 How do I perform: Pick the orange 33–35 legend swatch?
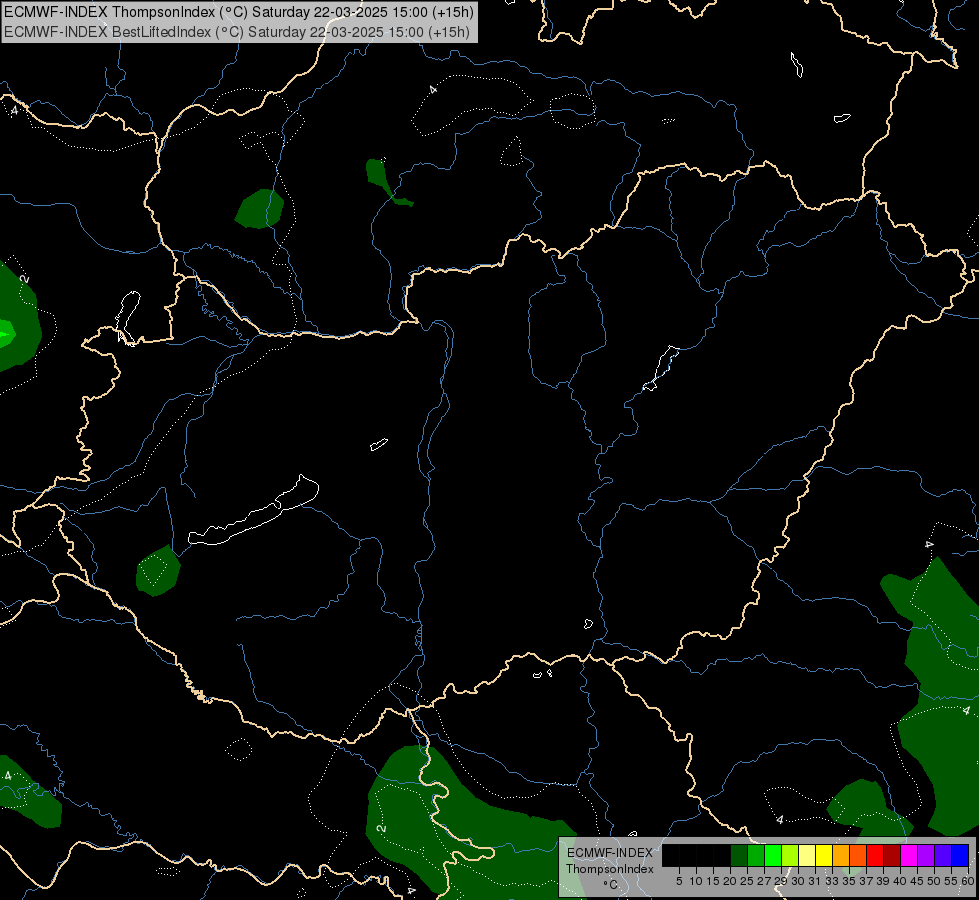pos(841,856)
